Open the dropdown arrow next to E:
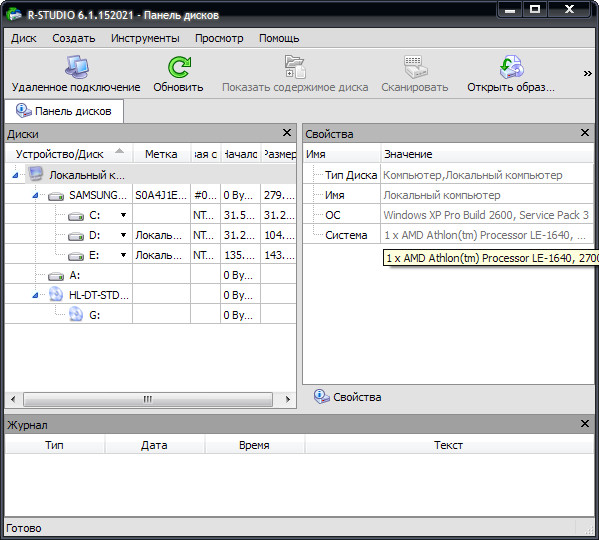Image resolution: width=599 pixels, height=540 pixels. click(123, 255)
